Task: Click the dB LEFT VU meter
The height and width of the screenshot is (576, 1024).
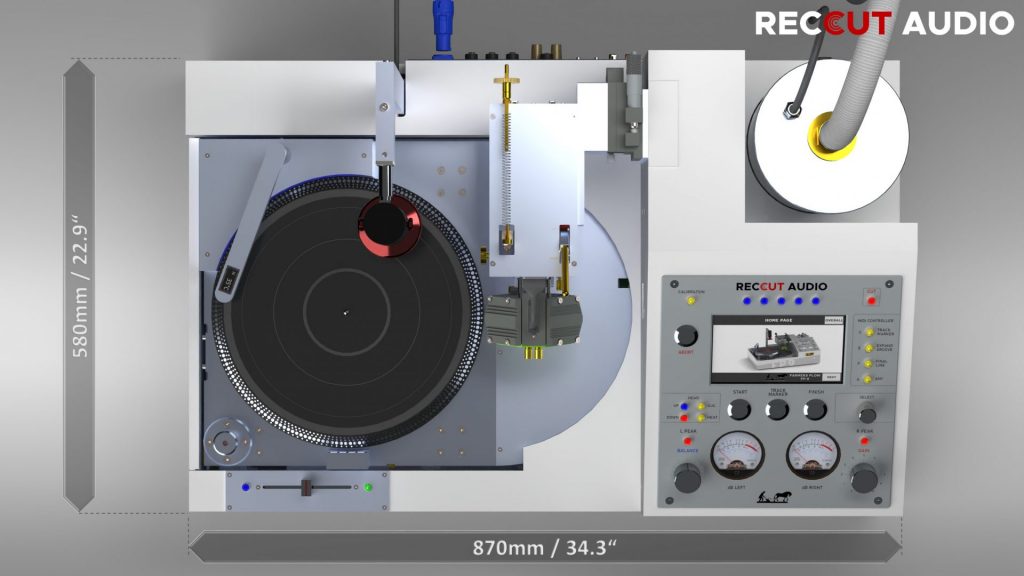Action: pyautogui.click(x=737, y=456)
